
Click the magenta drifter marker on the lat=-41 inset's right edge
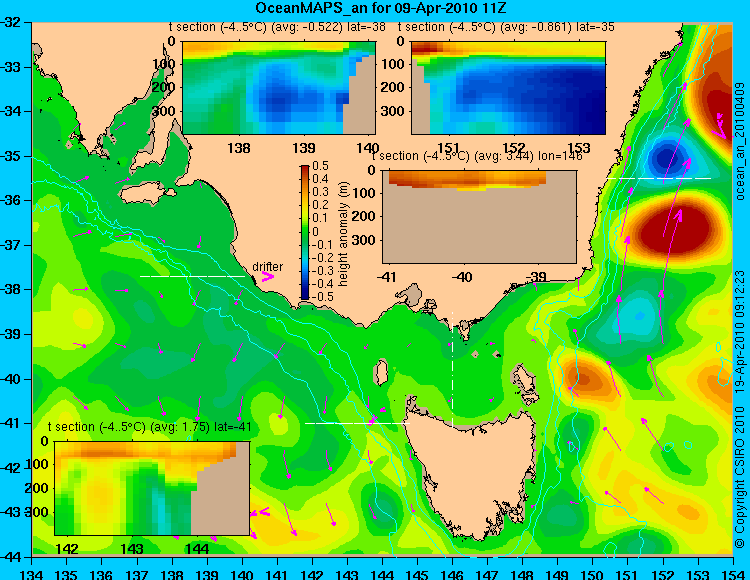[260, 513]
